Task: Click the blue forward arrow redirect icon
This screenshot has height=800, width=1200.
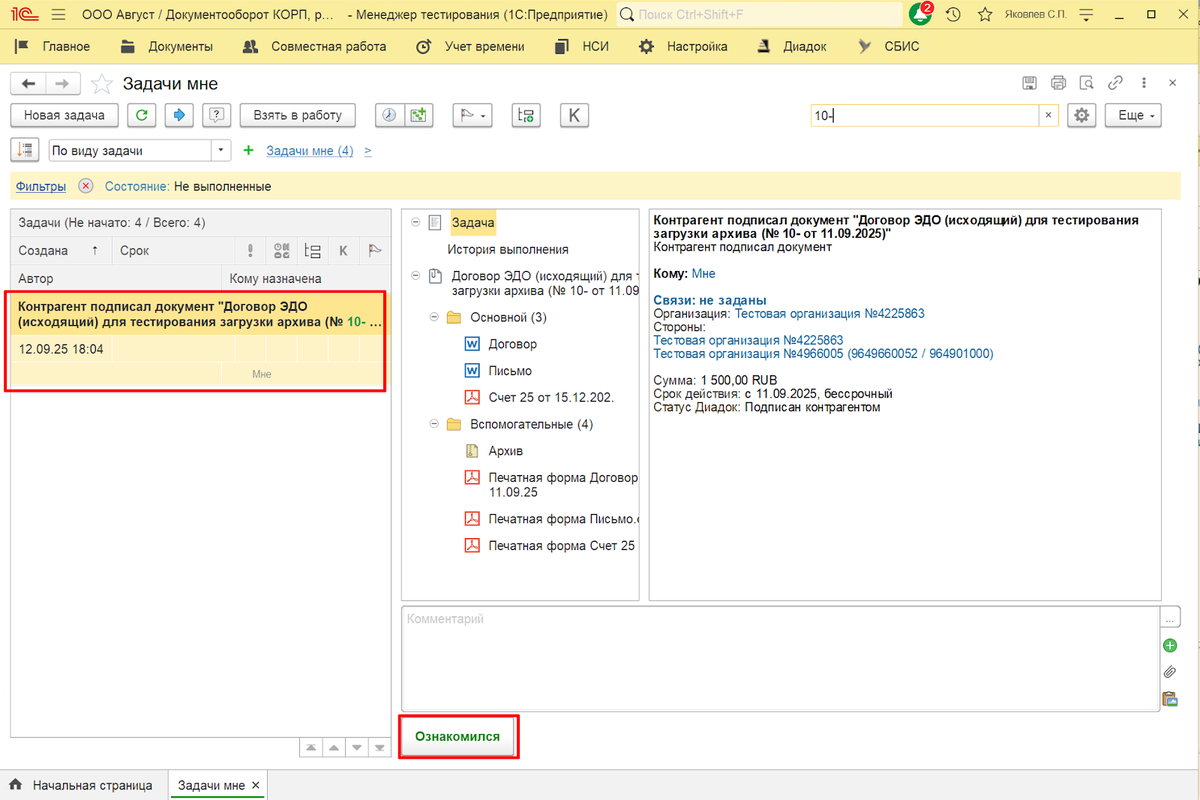Action: (x=179, y=115)
